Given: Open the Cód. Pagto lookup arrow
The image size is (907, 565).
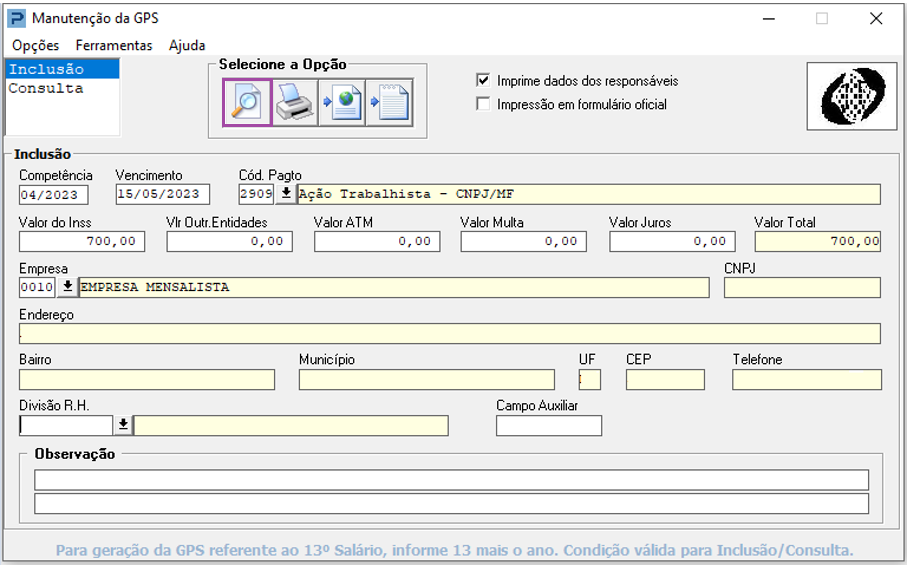Looking at the screenshot, I should (286, 194).
